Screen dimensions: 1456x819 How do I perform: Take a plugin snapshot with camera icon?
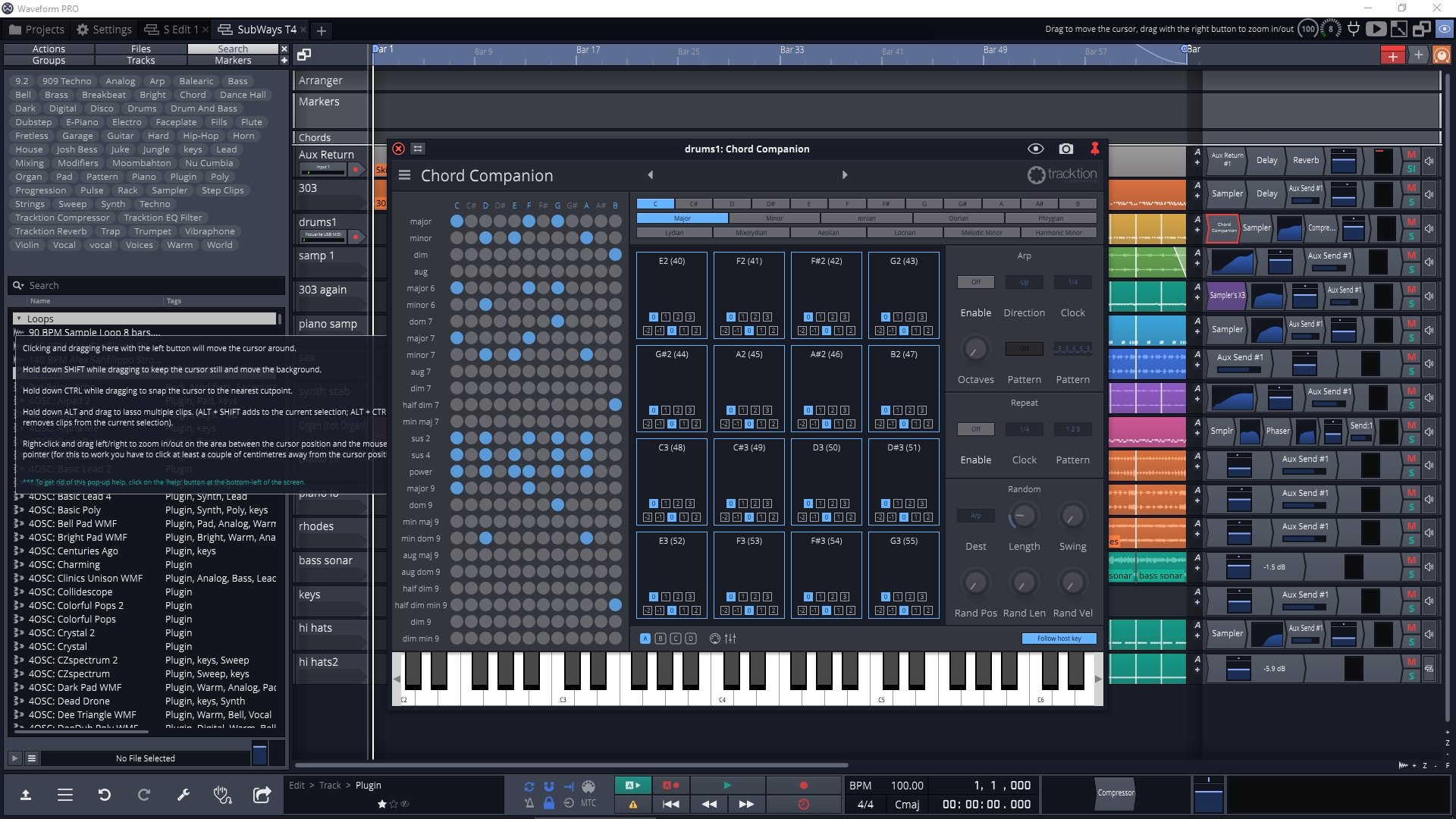point(1066,149)
